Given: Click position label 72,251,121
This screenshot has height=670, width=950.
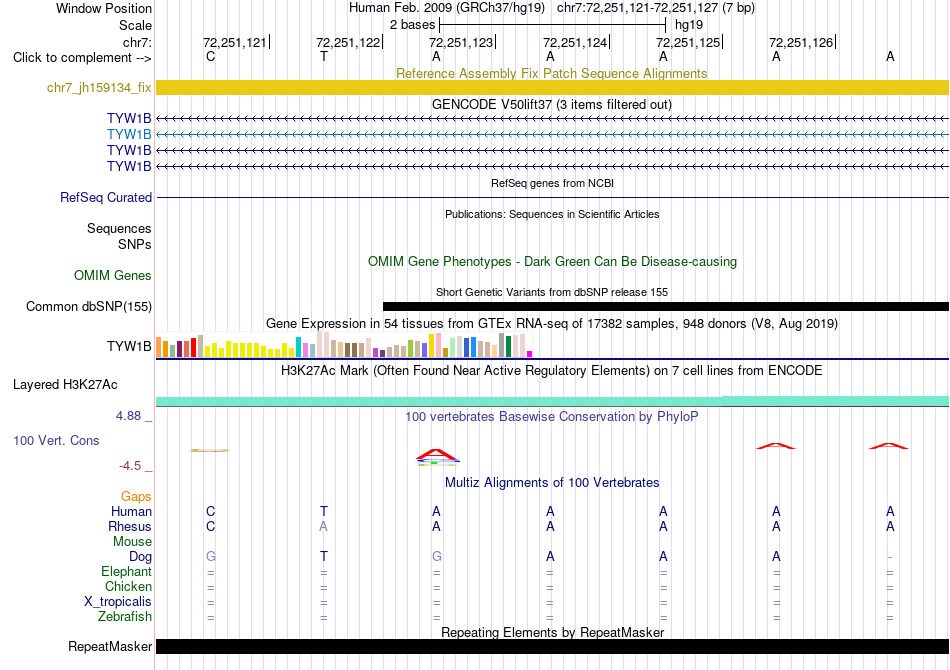Looking at the screenshot, I should point(236,42).
